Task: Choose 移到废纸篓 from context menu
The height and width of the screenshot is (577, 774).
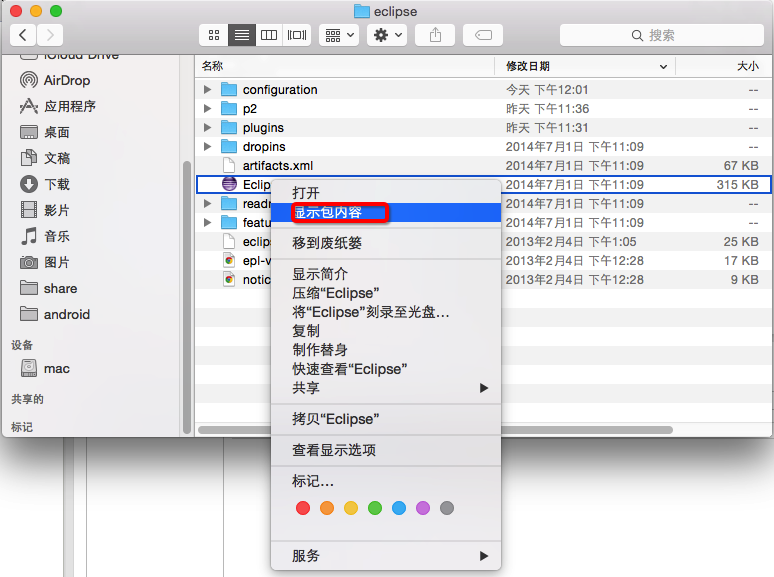Action: coord(386,243)
